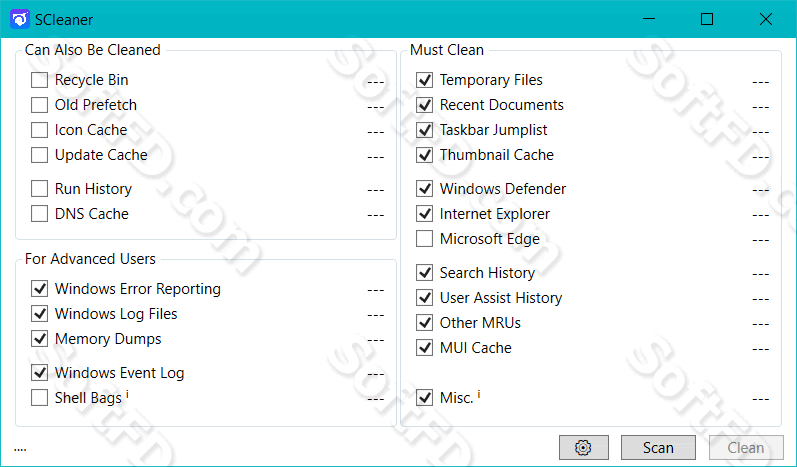Click the size value beside MUI Cache
This screenshot has height=467, width=797.
760,350
